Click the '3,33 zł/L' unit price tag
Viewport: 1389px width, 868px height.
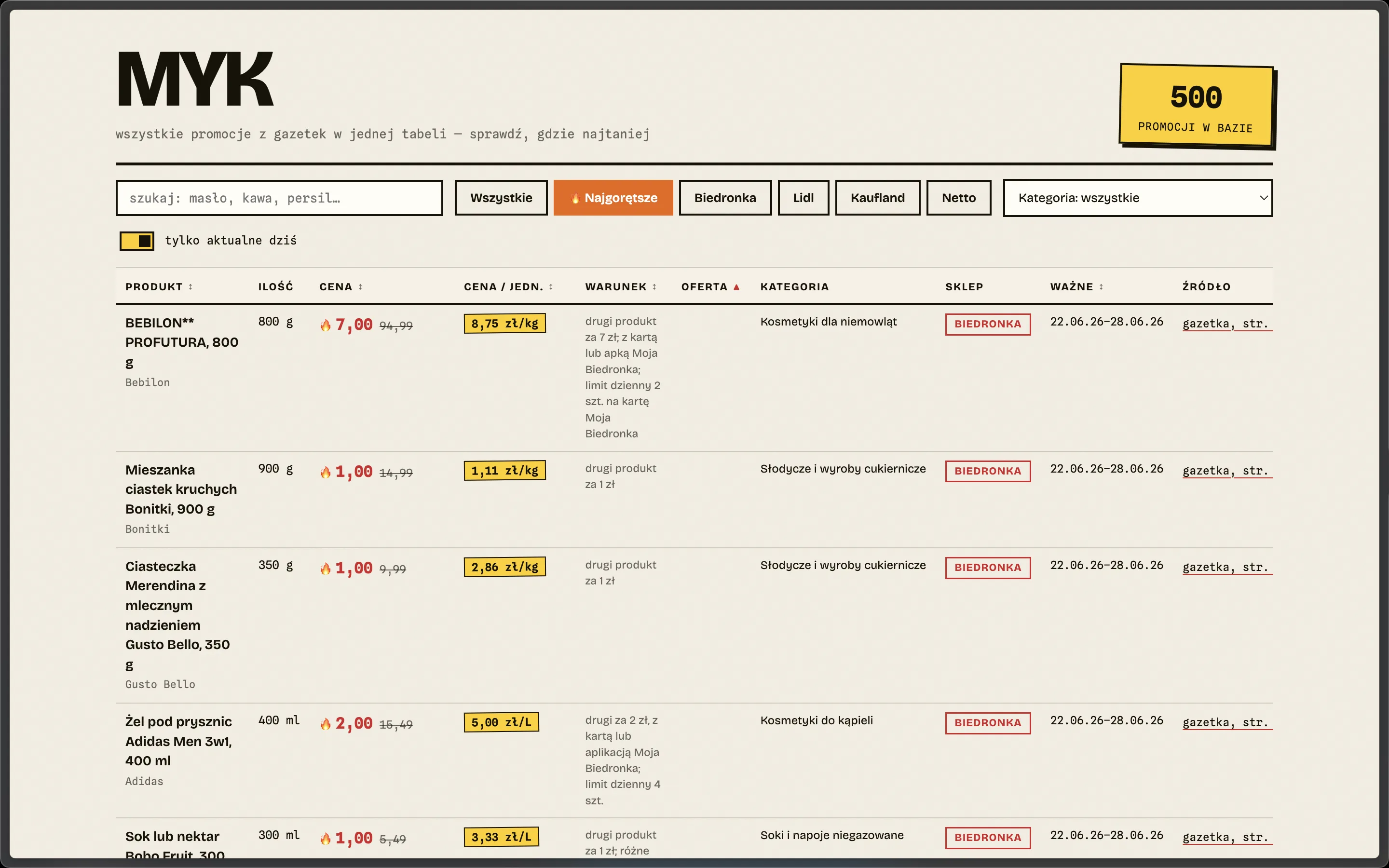coord(501,837)
